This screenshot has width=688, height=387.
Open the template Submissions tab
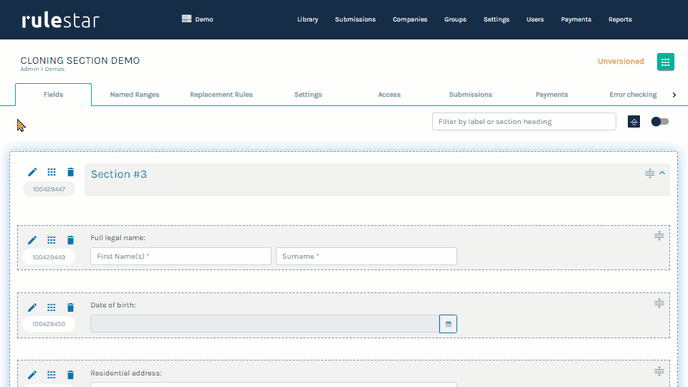470,94
